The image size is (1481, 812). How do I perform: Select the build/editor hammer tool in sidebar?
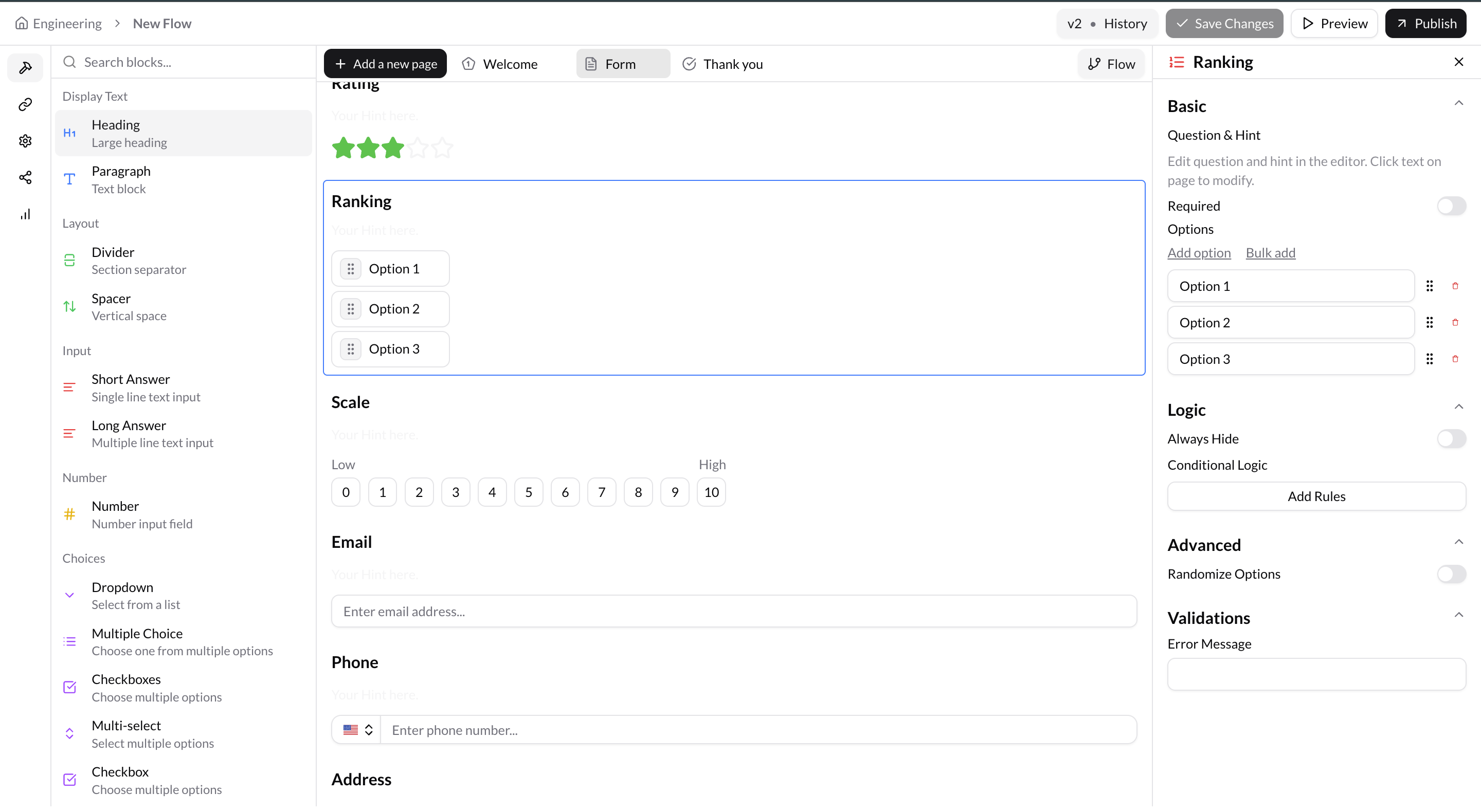point(25,68)
